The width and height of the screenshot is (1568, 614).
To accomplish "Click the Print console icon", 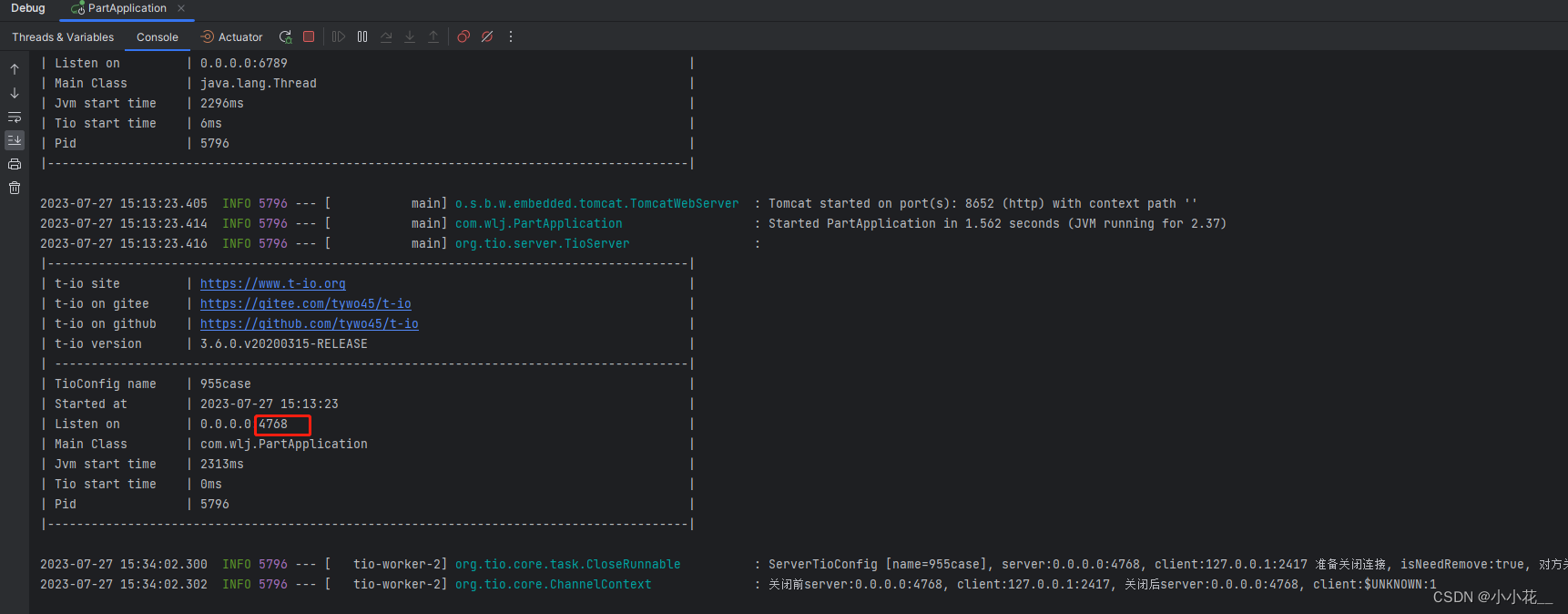I will pos(15,164).
